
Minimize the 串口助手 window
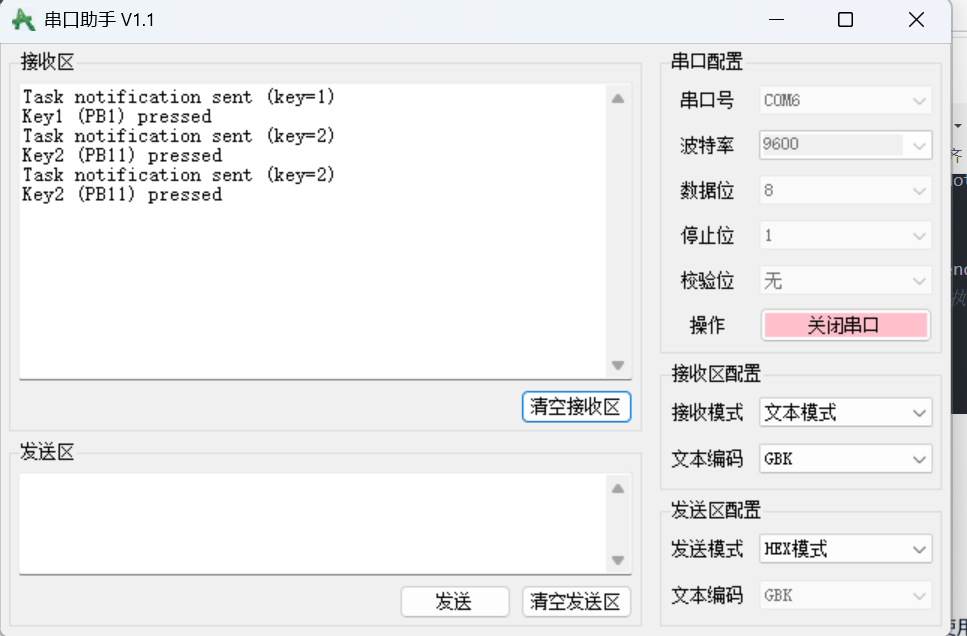click(x=776, y=20)
